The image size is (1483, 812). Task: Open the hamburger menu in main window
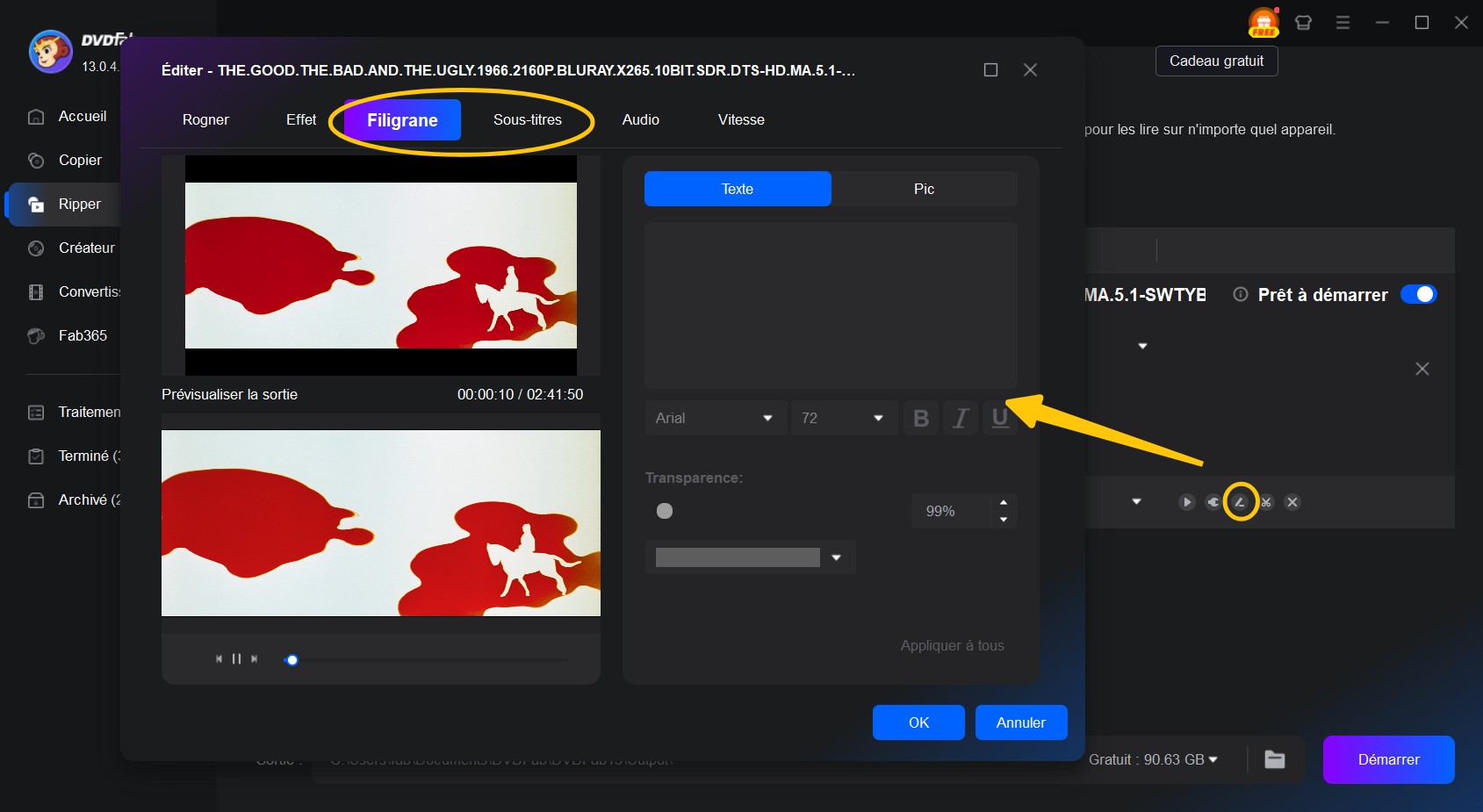[x=1343, y=23]
